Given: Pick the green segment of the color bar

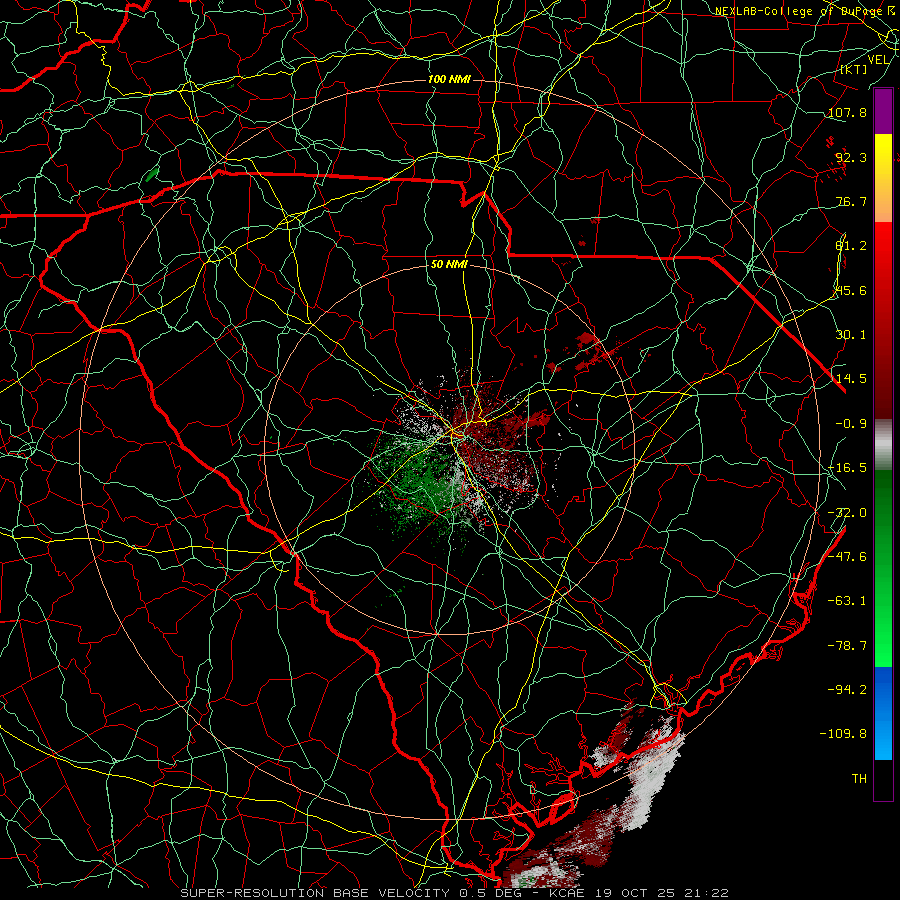Looking at the screenshot, I should click(x=883, y=568).
